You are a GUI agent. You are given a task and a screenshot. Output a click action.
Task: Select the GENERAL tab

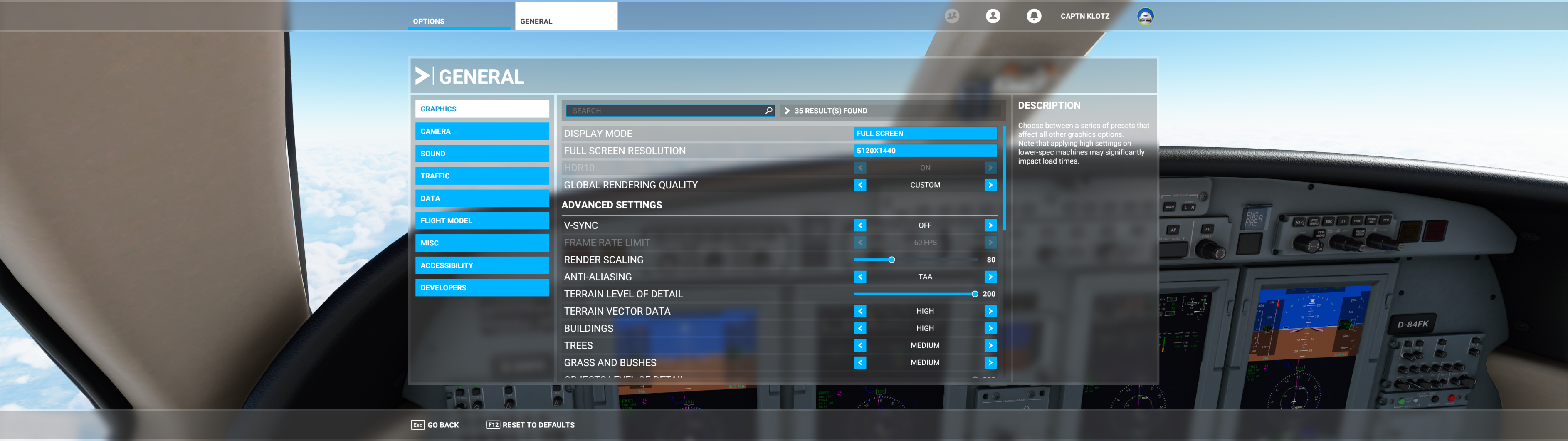[536, 21]
